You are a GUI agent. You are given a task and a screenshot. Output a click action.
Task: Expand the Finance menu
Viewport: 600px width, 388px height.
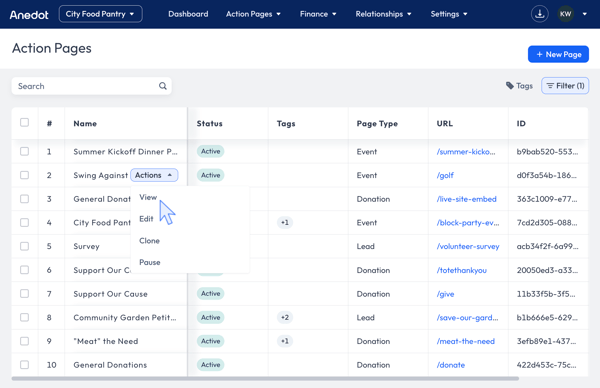coord(318,14)
